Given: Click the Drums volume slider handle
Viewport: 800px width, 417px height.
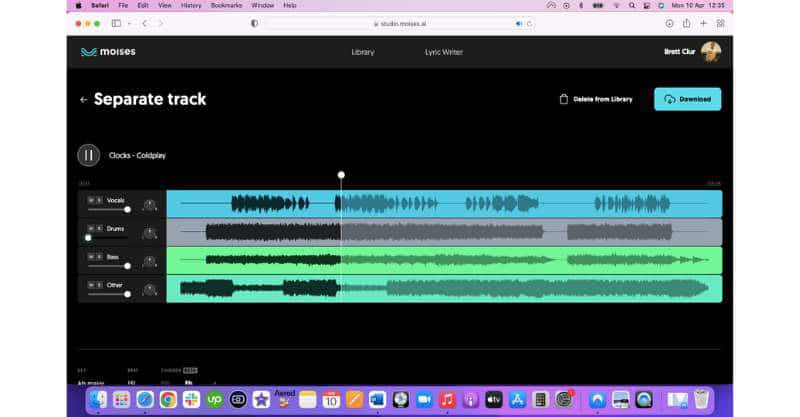Looking at the screenshot, I should (88, 237).
